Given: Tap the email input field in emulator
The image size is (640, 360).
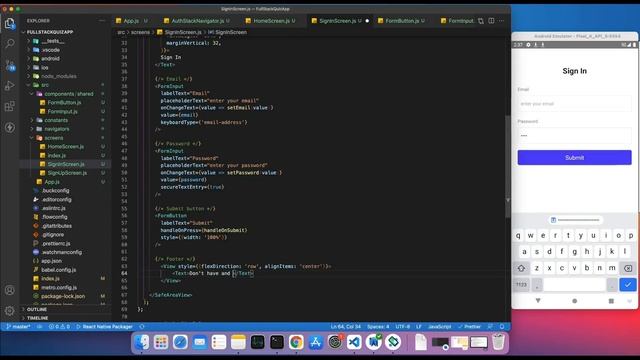Looking at the screenshot, I should tap(574, 104).
